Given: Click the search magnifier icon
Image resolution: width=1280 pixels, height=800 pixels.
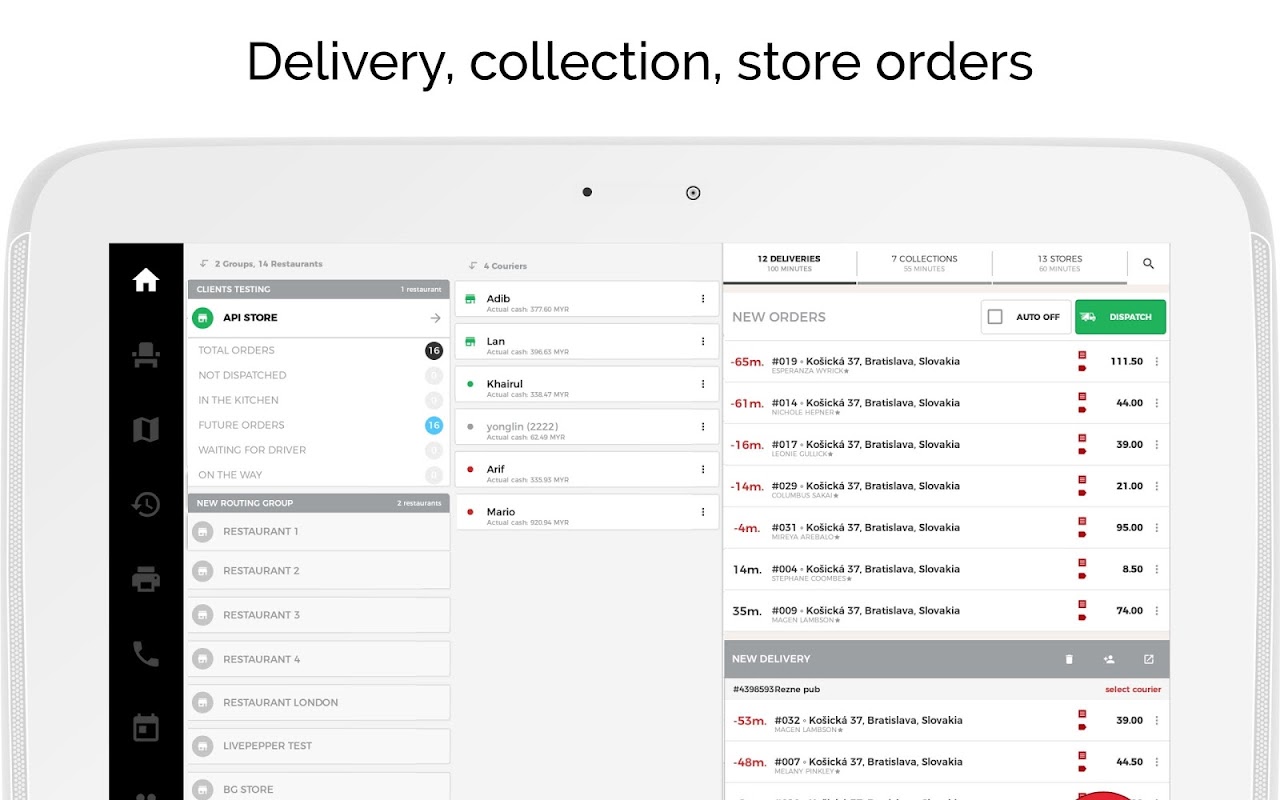Looking at the screenshot, I should pyautogui.click(x=1148, y=264).
